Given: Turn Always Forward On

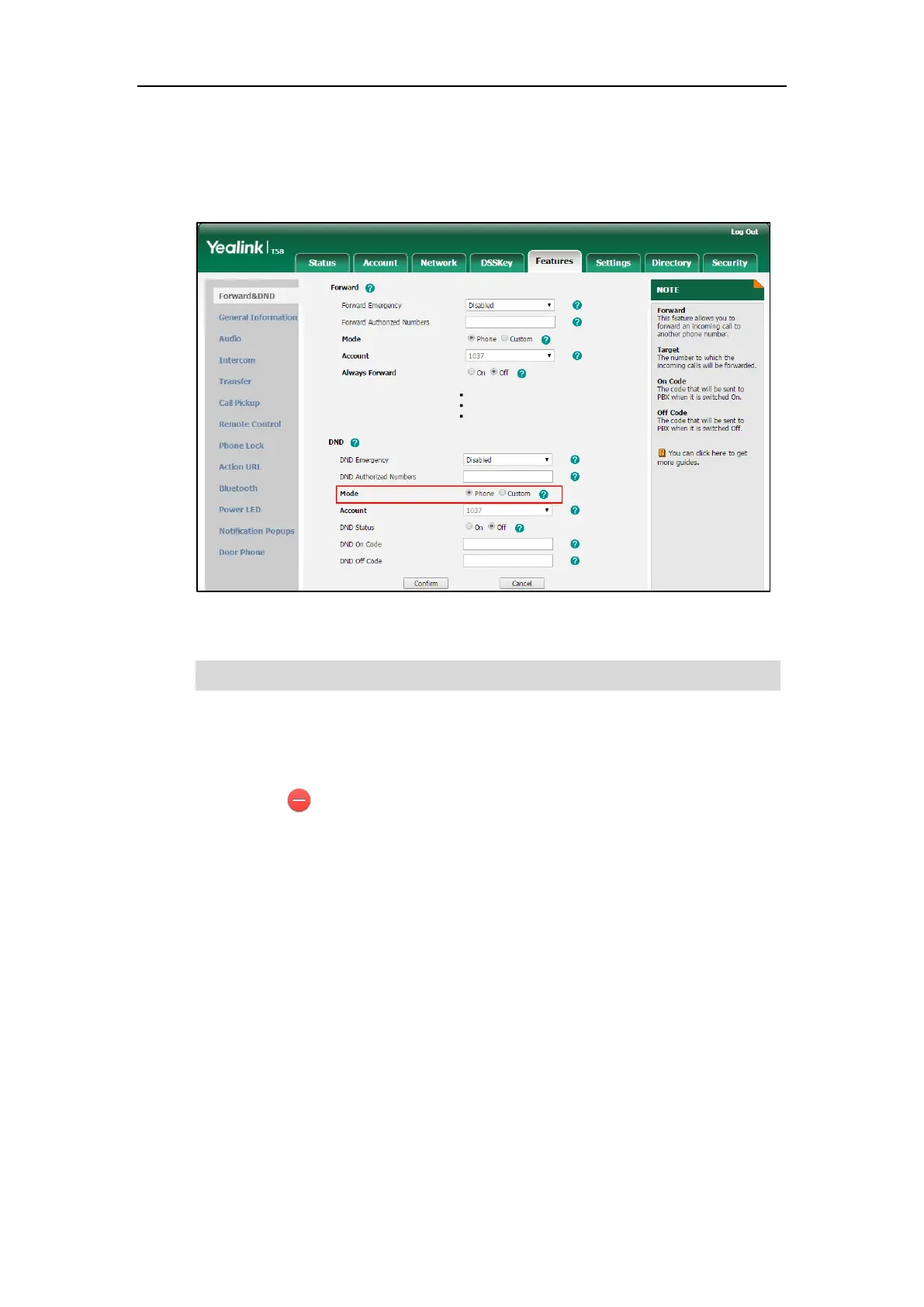Looking at the screenshot, I should (x=471, y=373).
